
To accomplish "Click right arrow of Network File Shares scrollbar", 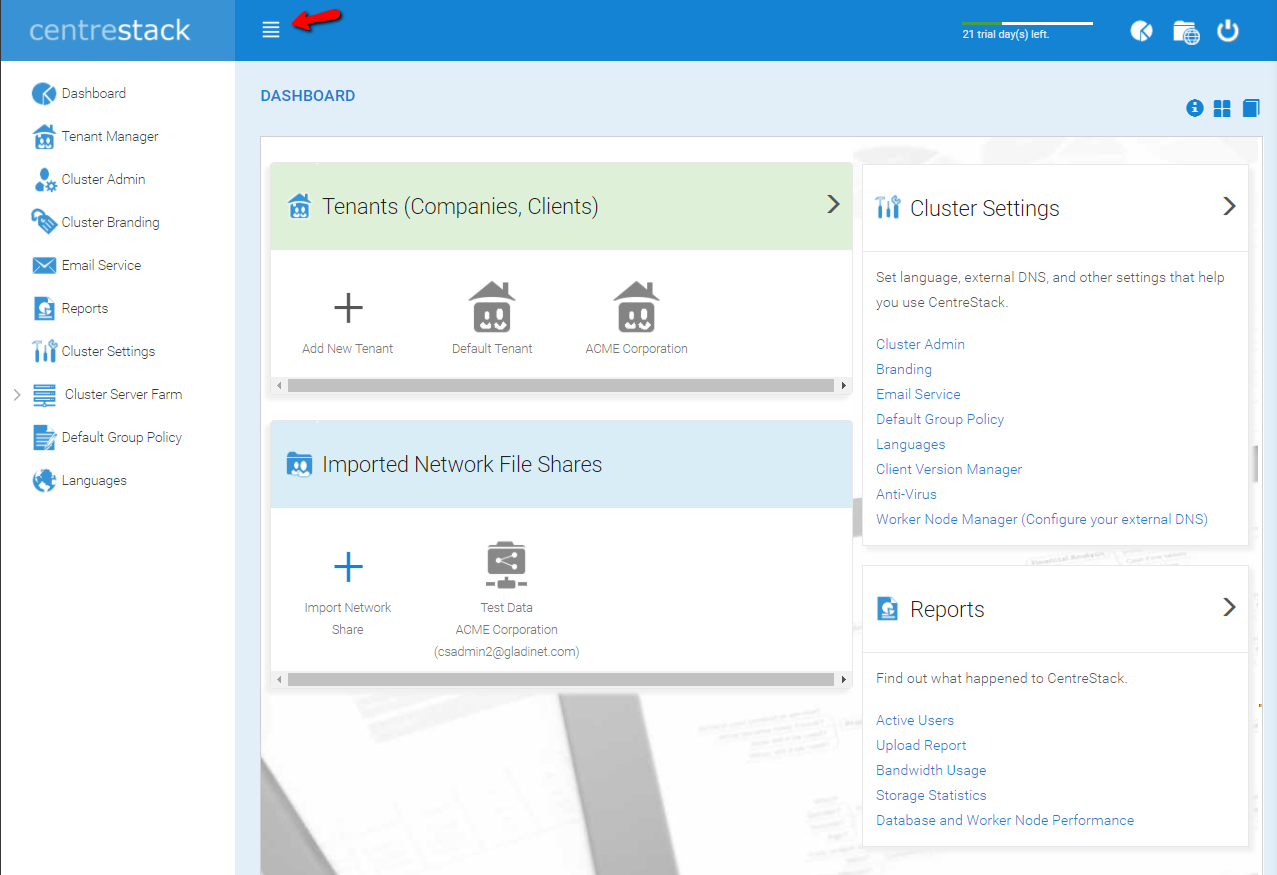I will coord(844,679).
